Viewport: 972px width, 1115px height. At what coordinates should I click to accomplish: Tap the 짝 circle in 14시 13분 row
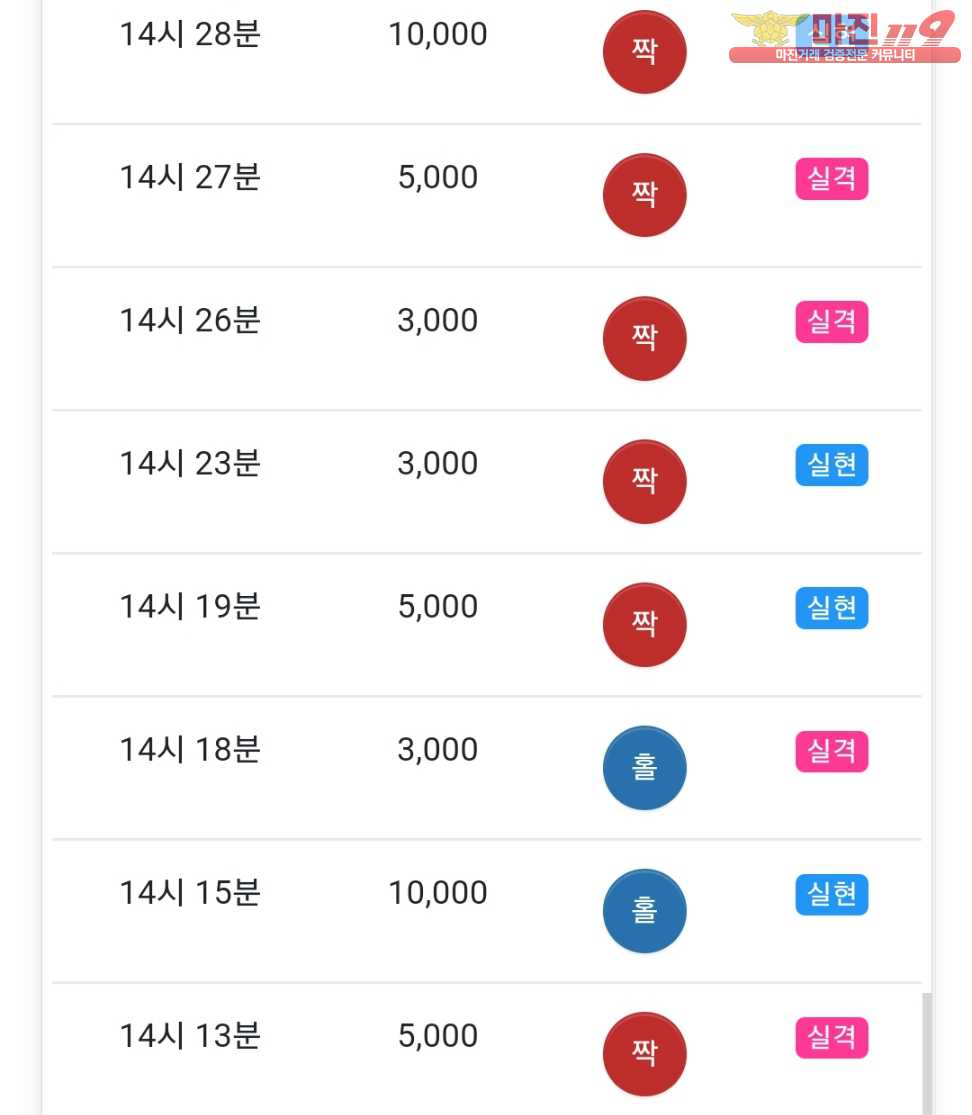click(645, 1054)
